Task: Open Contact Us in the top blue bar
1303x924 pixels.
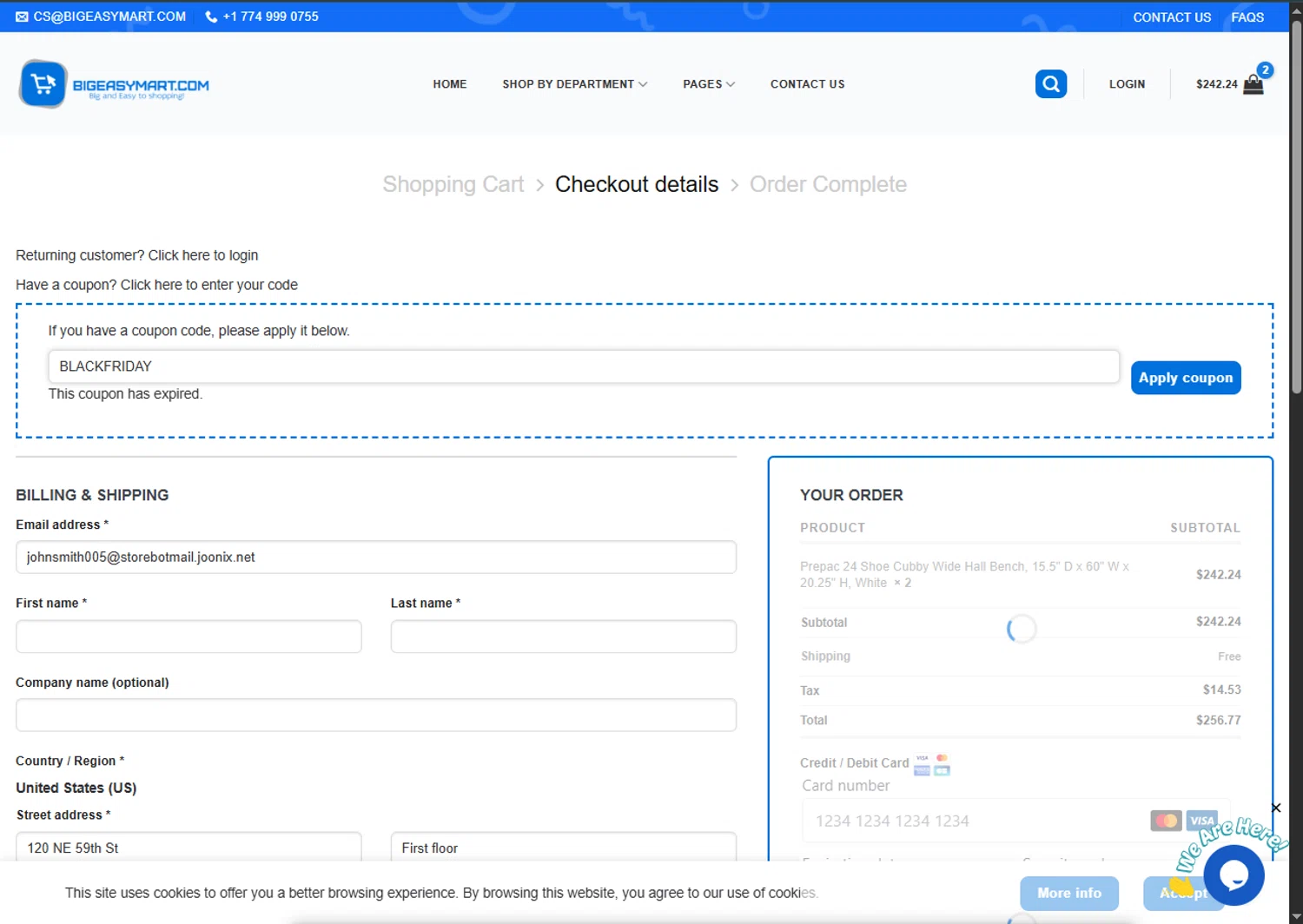Action: pos(1172,17)
